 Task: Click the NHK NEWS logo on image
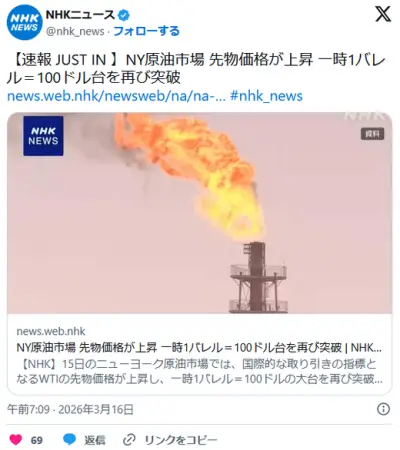(43, 136)
